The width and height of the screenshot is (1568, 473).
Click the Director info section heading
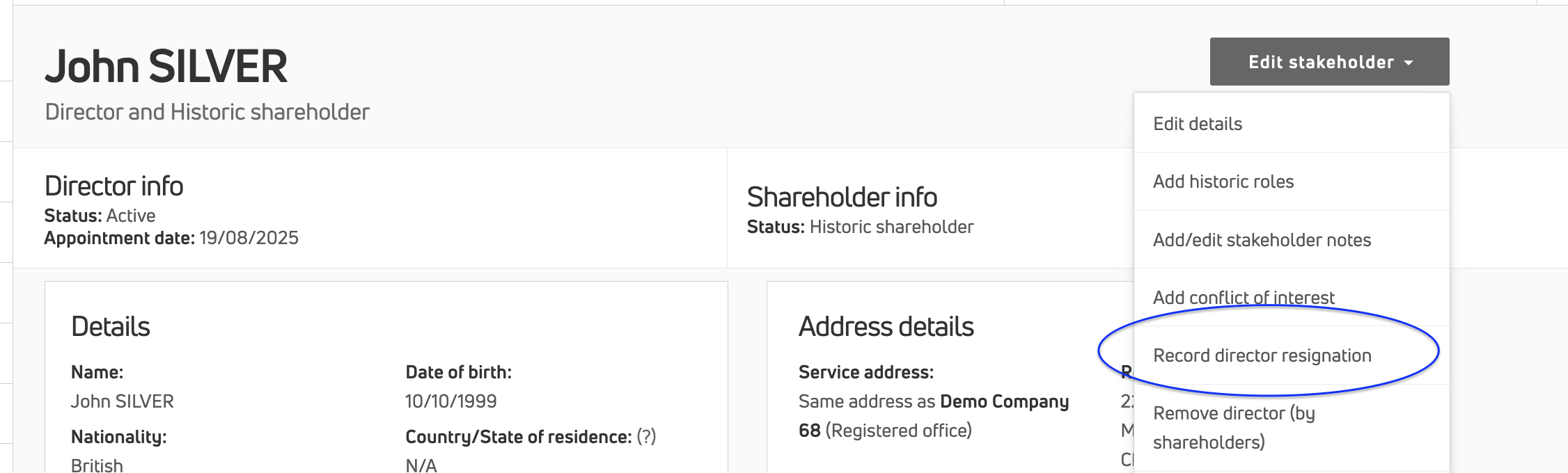114,186
